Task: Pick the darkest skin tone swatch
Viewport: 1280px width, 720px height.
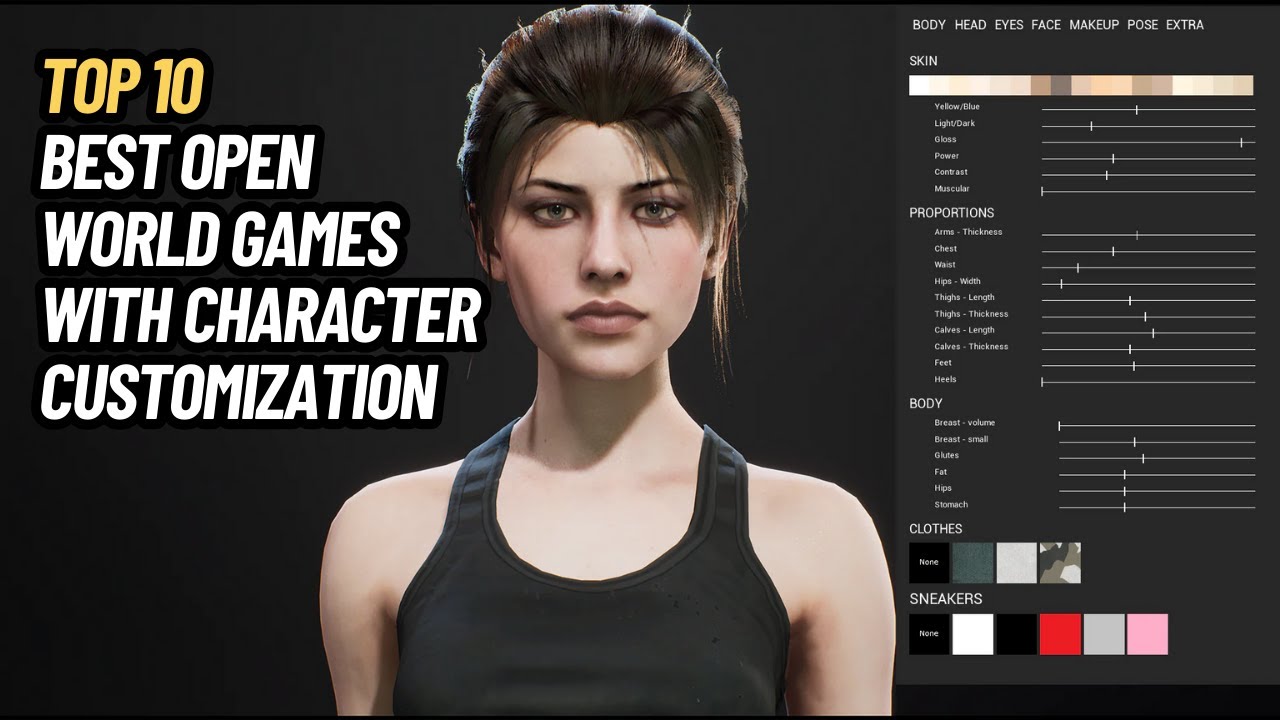Action: click(1060, 86)
